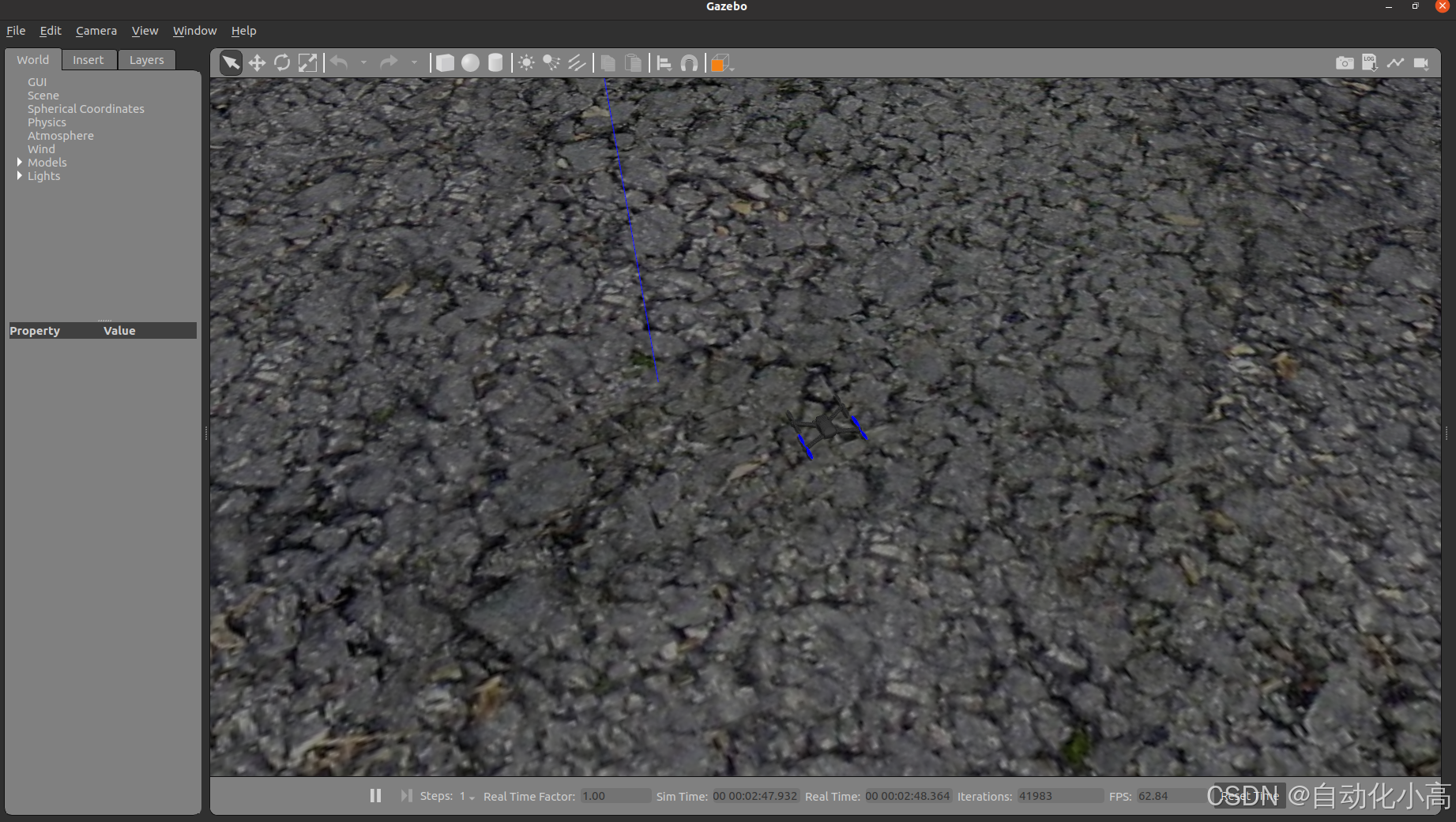This screenshot has width=1456, height=822.
Task: Click the redo arrow icon
Action: 389,62
